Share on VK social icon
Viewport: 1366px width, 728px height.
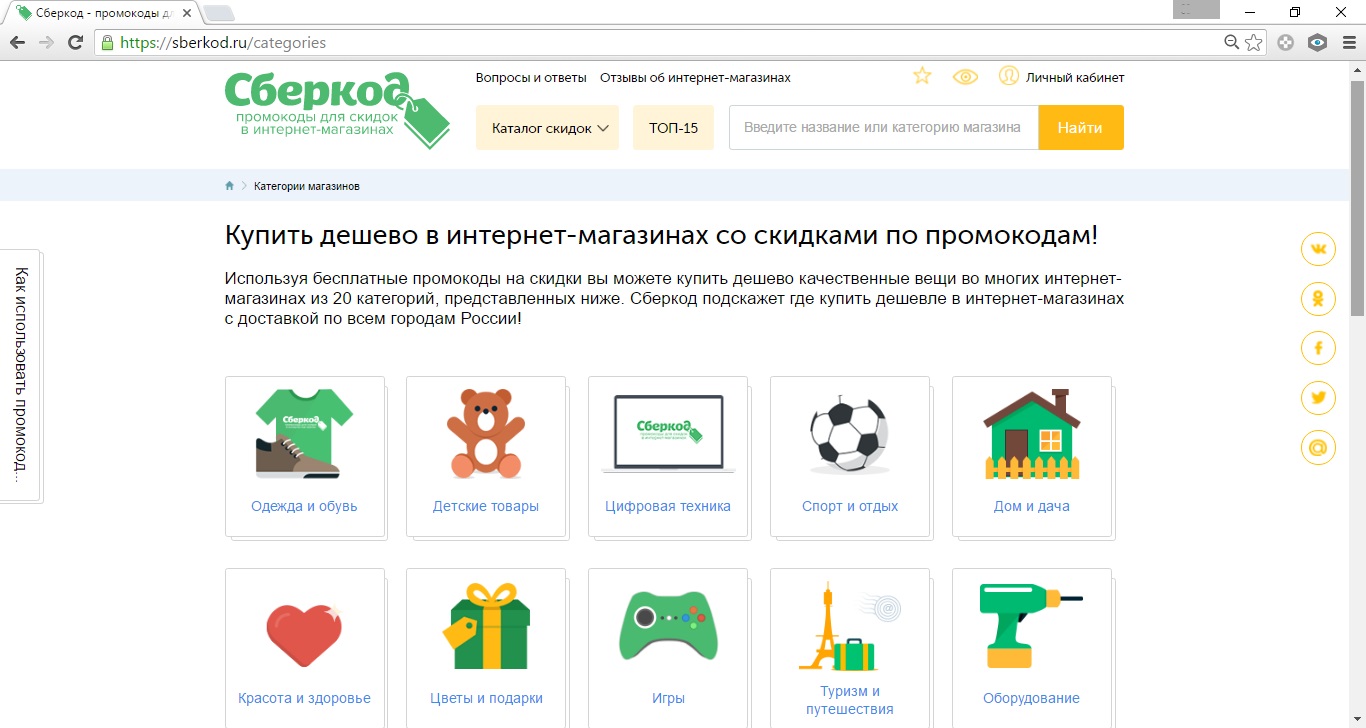click(1318, 248)
